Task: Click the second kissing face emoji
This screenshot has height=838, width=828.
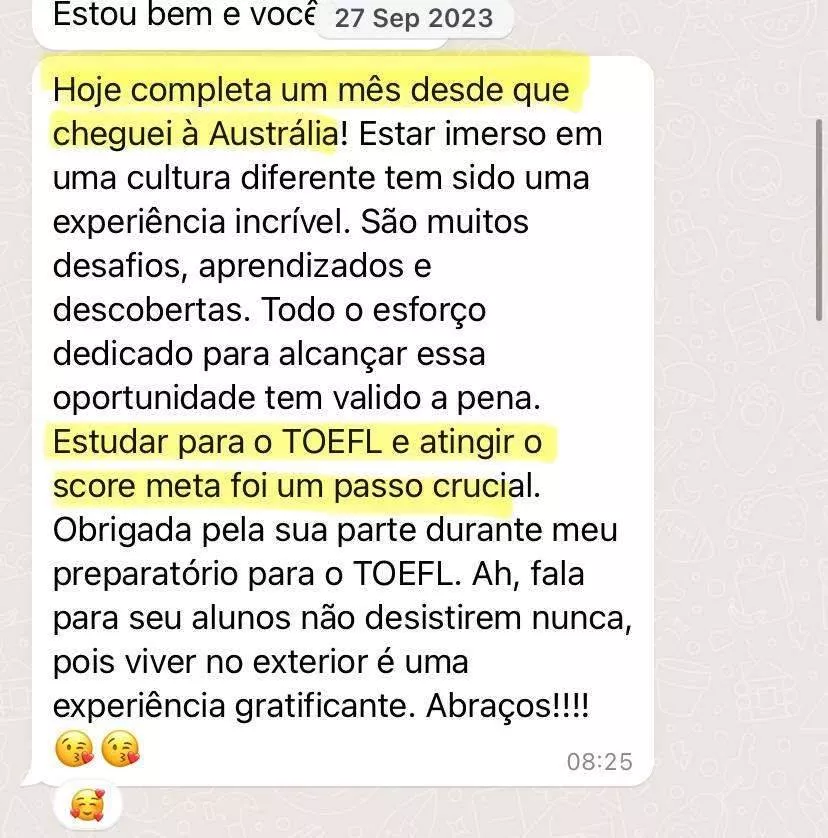Action: click(x=121, y=749)
